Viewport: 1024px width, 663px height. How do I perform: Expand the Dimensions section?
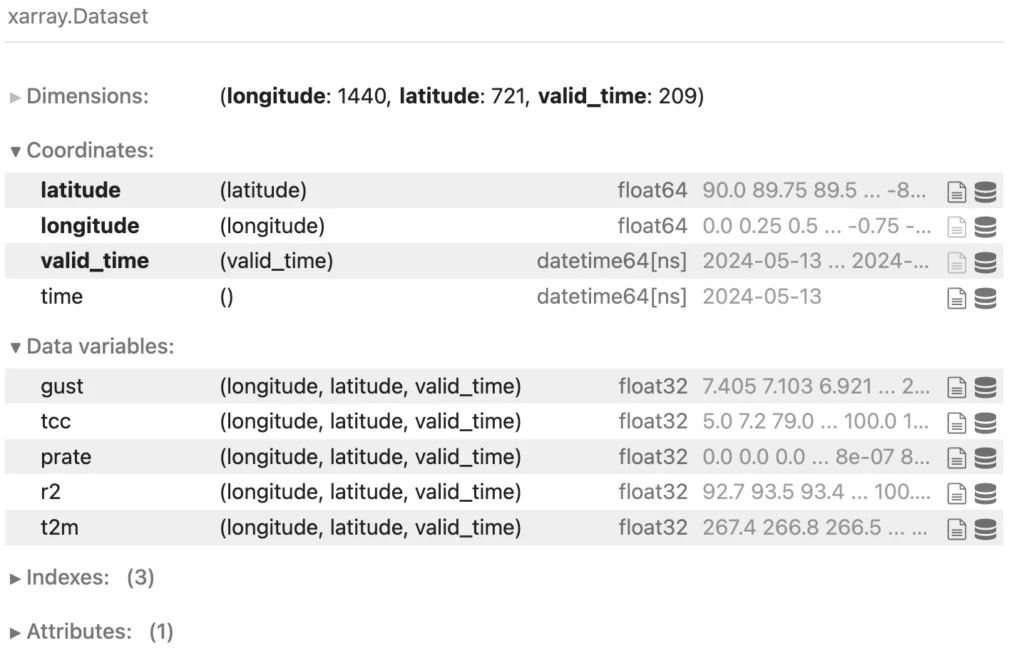pyautogui.click(x=78, y=97)
